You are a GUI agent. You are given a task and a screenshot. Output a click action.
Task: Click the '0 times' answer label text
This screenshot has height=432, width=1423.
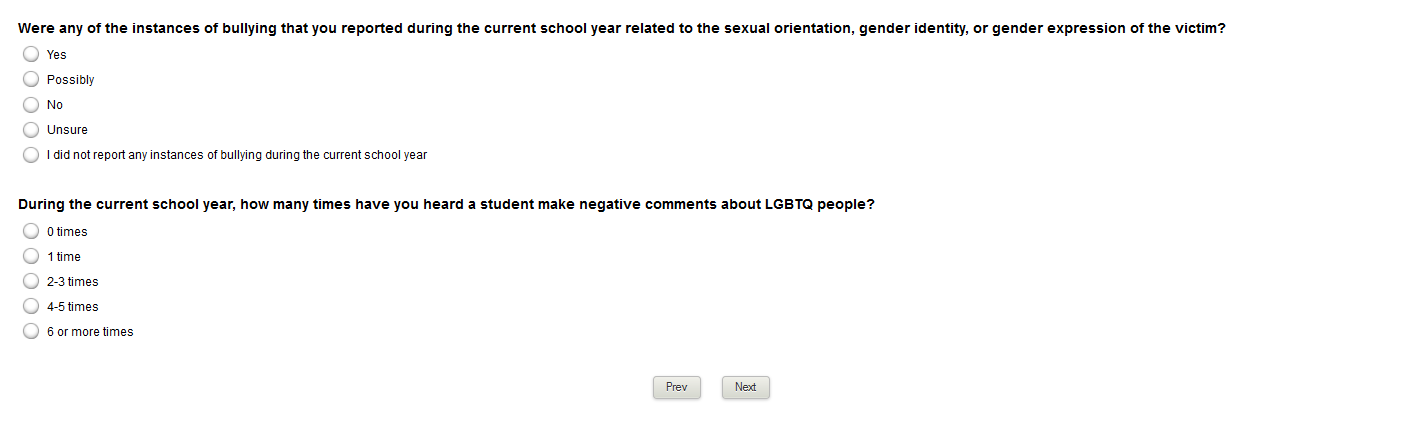point(67,232)
